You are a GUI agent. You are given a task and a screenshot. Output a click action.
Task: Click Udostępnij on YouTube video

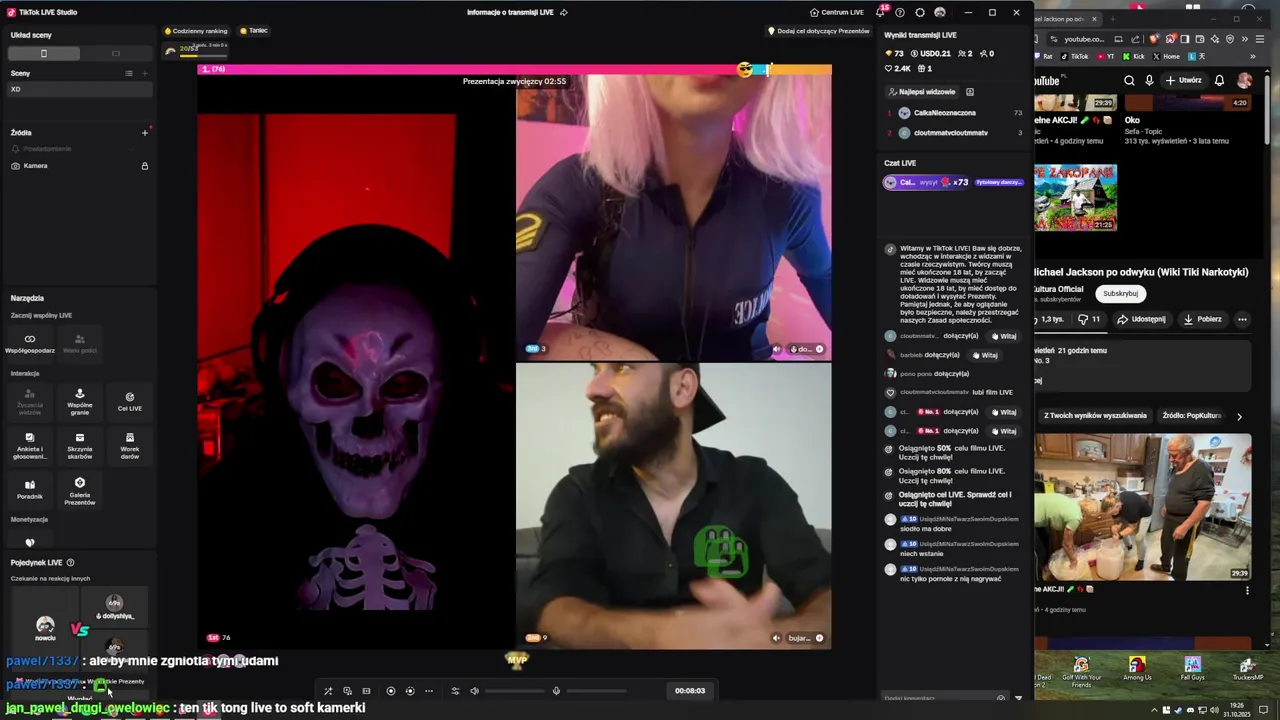[1141, 320]
